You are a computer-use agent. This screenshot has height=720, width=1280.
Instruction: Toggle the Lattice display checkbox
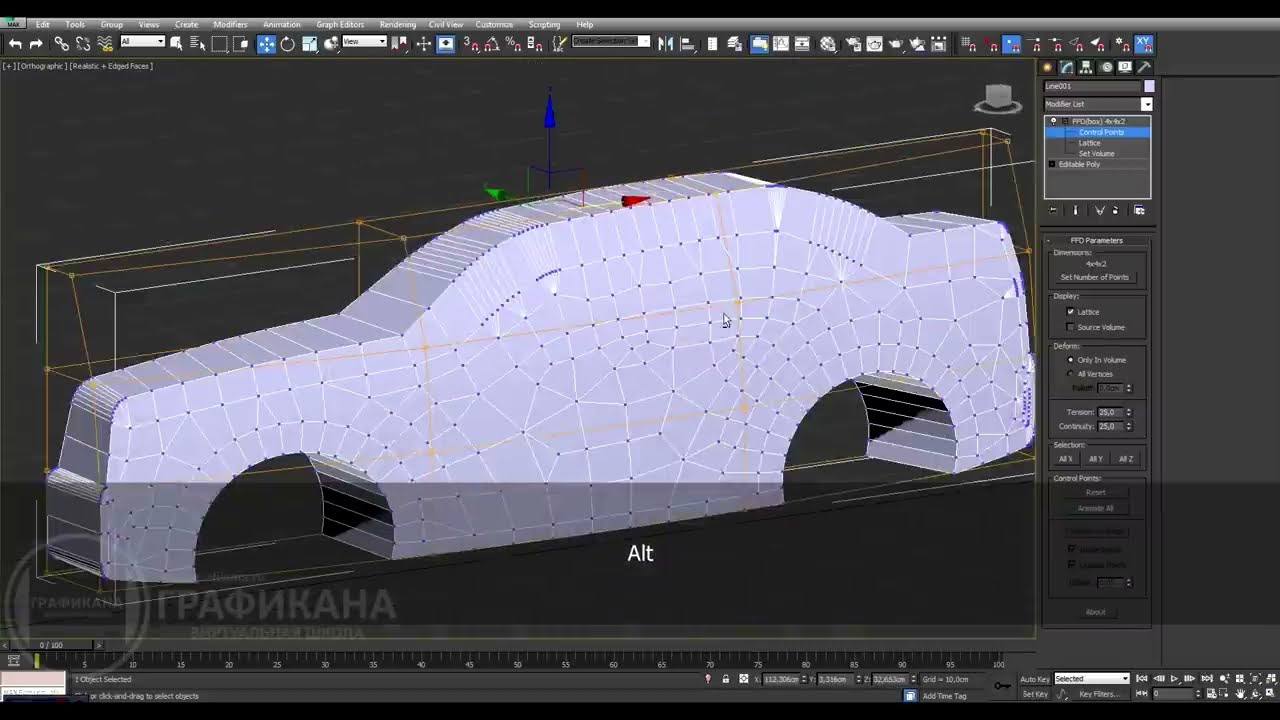tap(1071, 312)
